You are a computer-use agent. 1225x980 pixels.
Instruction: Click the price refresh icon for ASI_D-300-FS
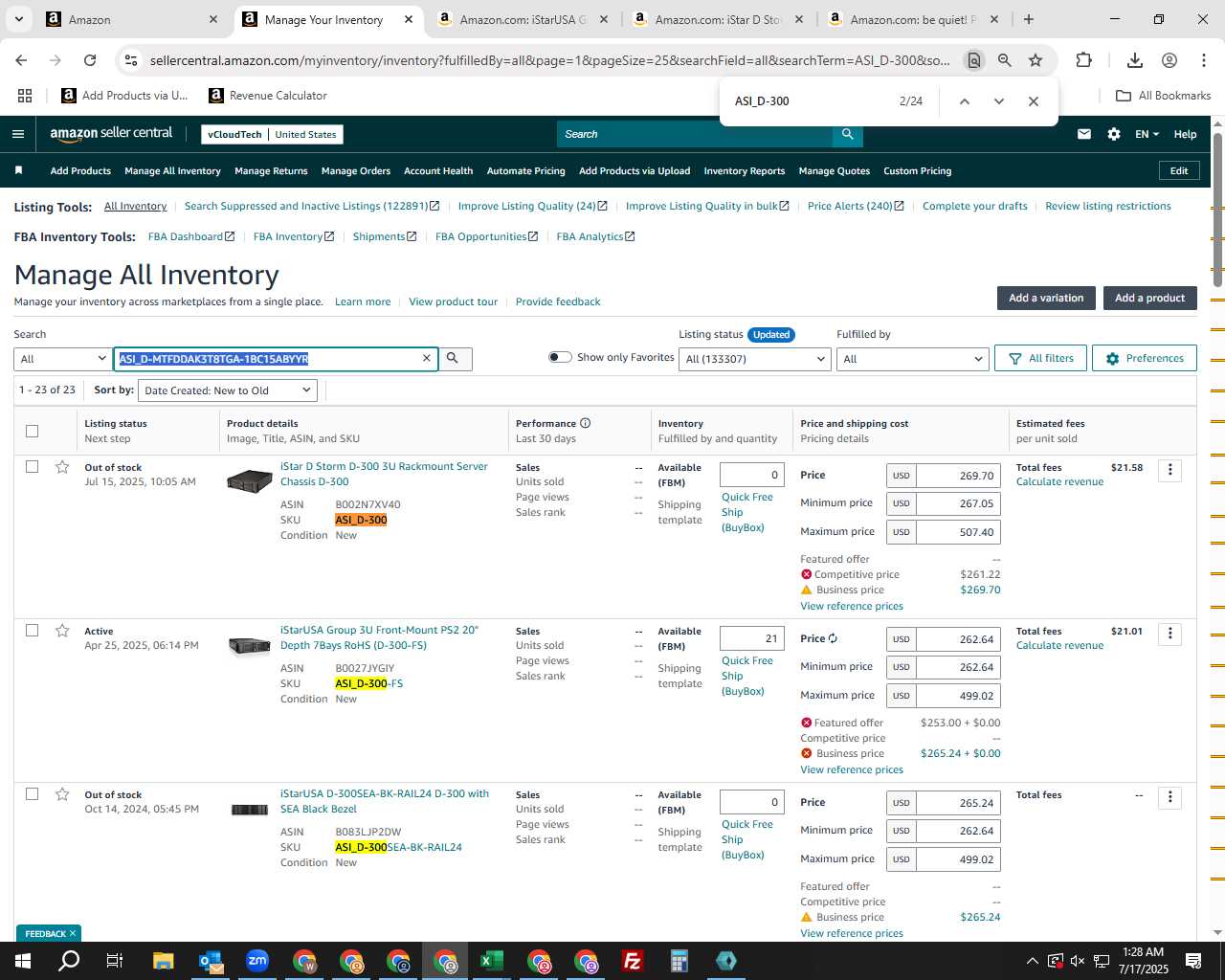(833, 638)
